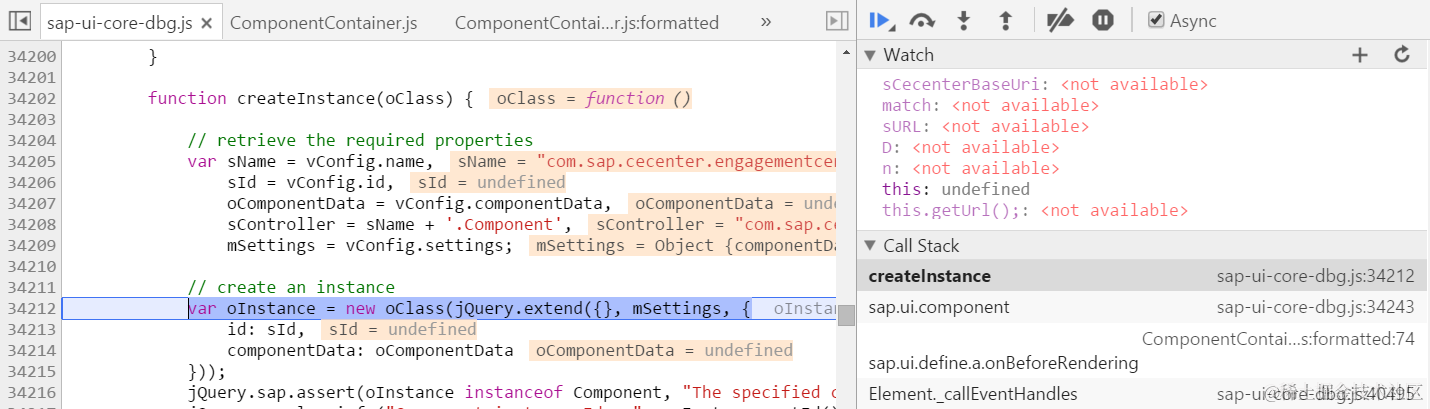Switch to the ComponentContainer.js tab
Viewport: 1430px width, 409px height.
[324, 22]
